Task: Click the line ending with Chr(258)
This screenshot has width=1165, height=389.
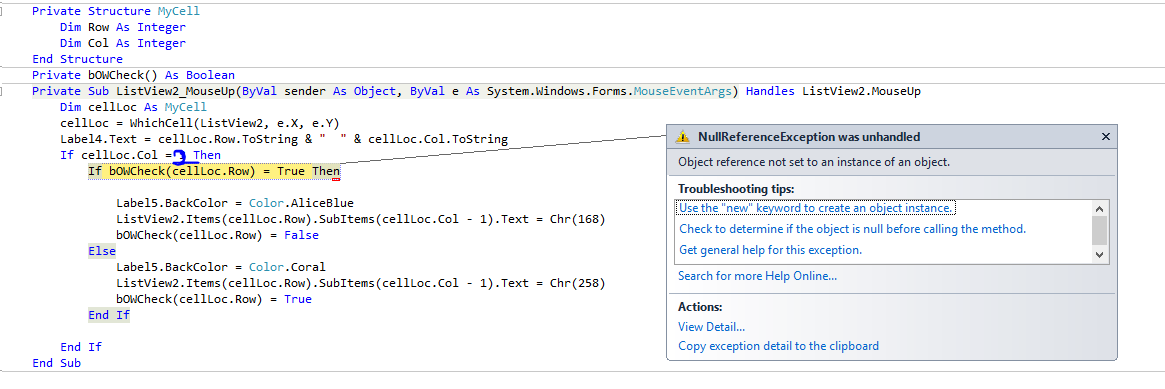Action: tap(361, 284)
